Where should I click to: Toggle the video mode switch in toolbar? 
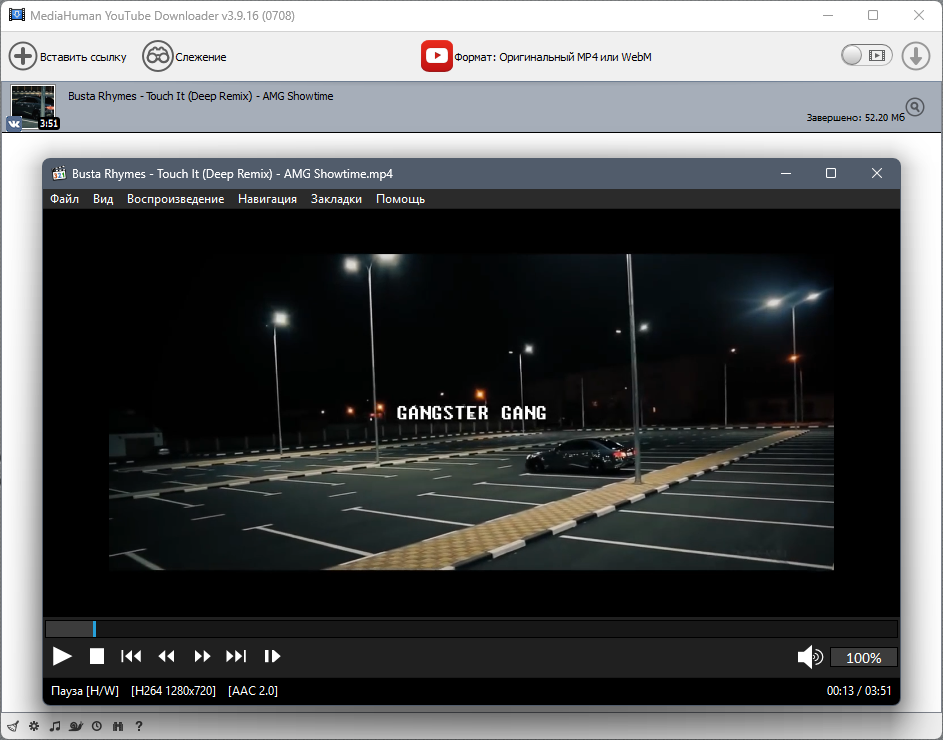coord(867,56)
